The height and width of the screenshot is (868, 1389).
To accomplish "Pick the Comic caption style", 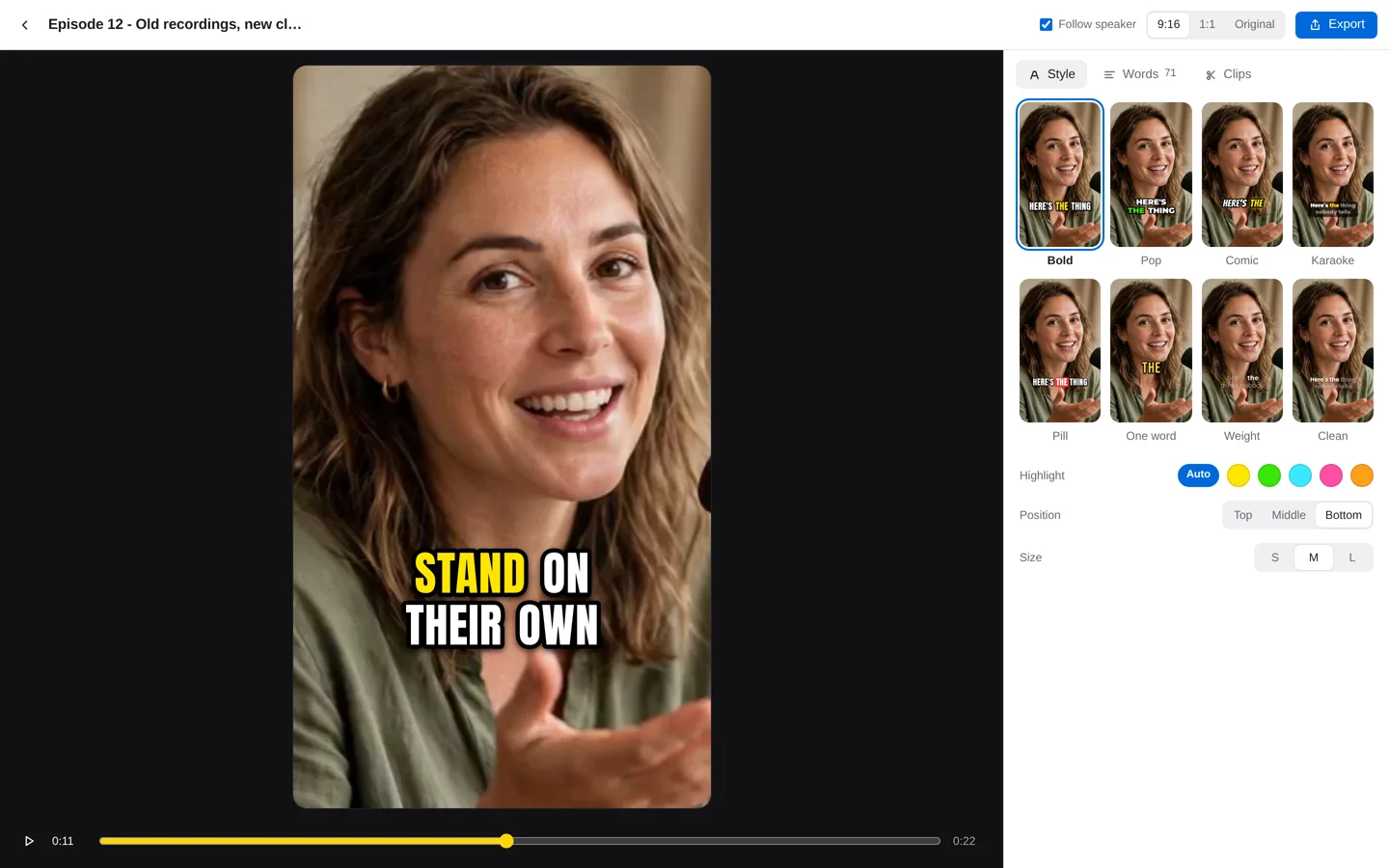I will pyautogui.click(x=1242, y=175).
